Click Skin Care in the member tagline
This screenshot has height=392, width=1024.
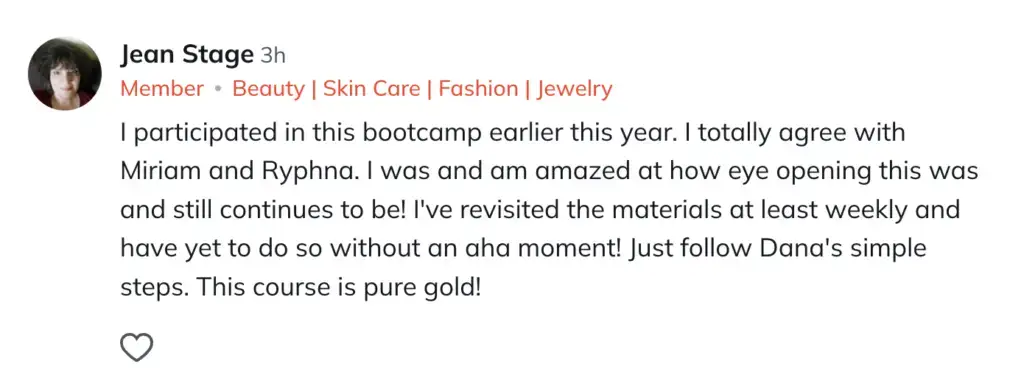372,89
